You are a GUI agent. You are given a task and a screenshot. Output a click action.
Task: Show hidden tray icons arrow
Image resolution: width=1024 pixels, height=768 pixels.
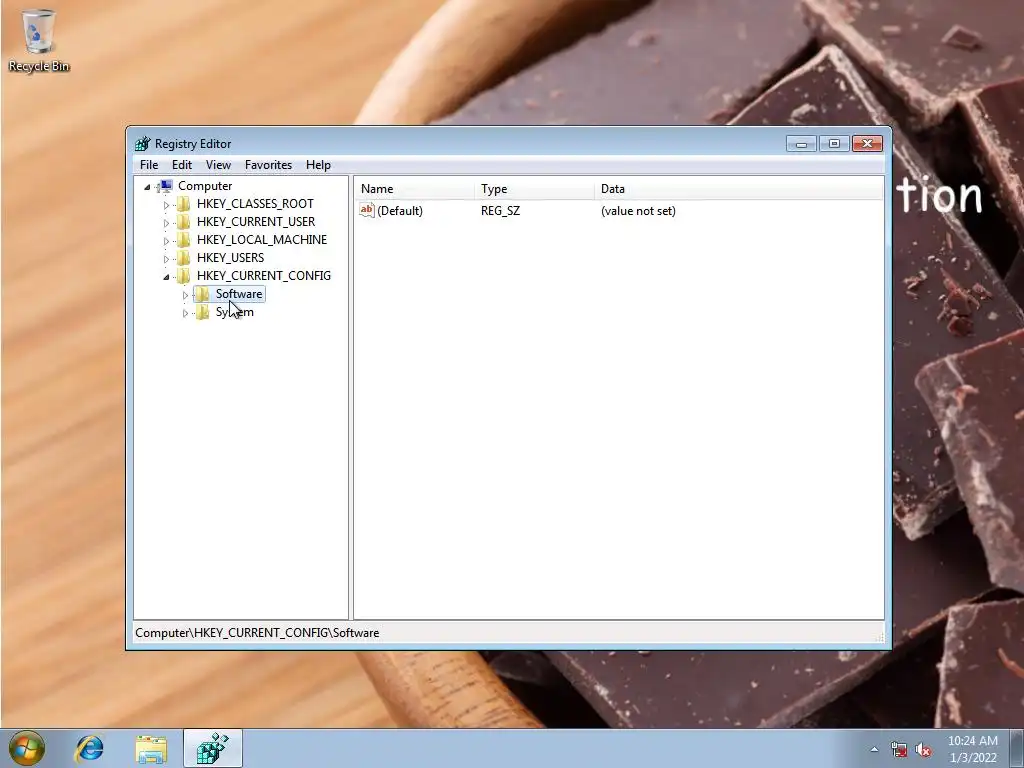(x=874, y=750)
